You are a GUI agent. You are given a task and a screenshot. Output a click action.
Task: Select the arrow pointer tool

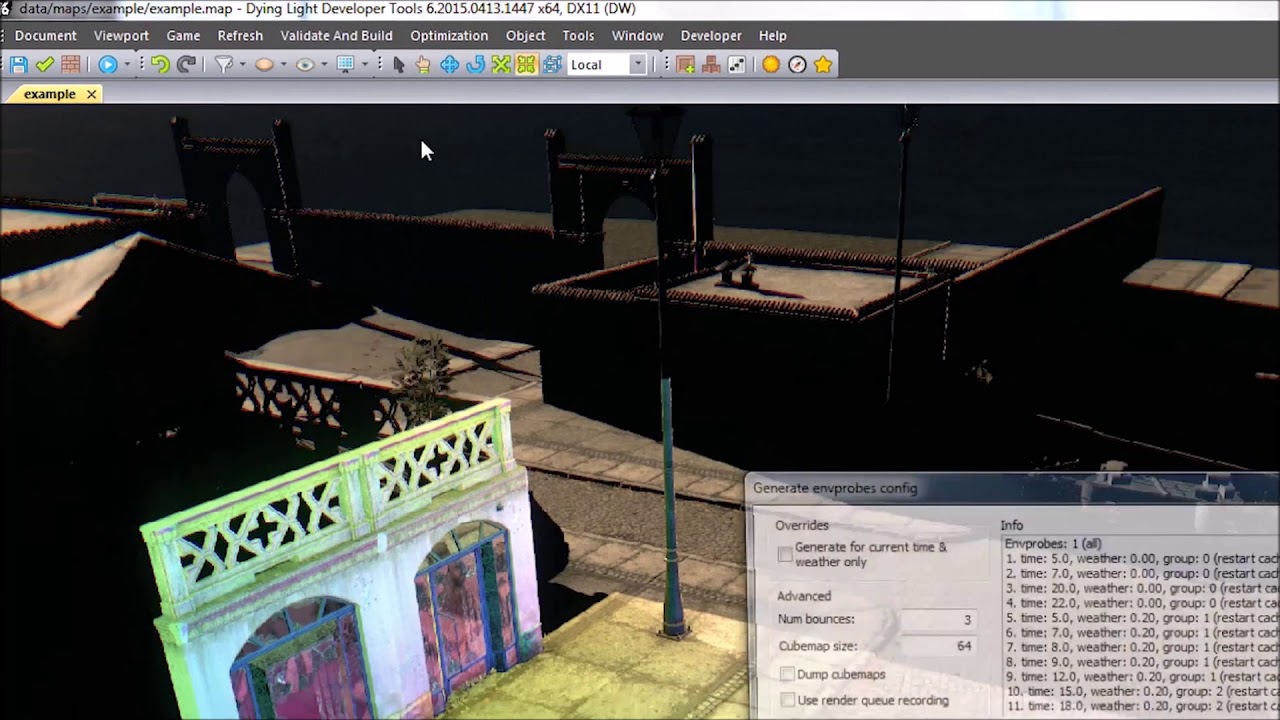tap(398, 65)
